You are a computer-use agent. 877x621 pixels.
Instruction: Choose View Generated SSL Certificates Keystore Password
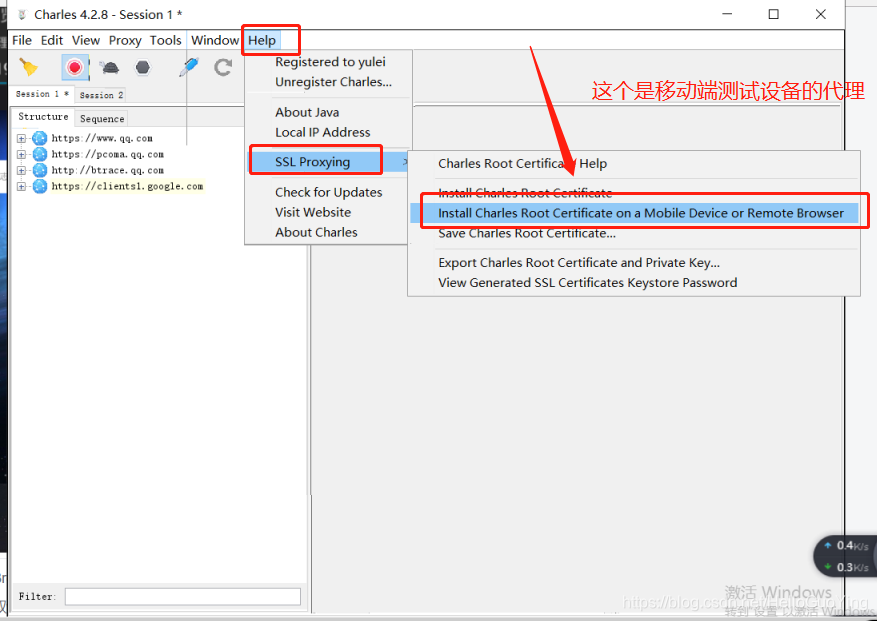click(588, 283)
